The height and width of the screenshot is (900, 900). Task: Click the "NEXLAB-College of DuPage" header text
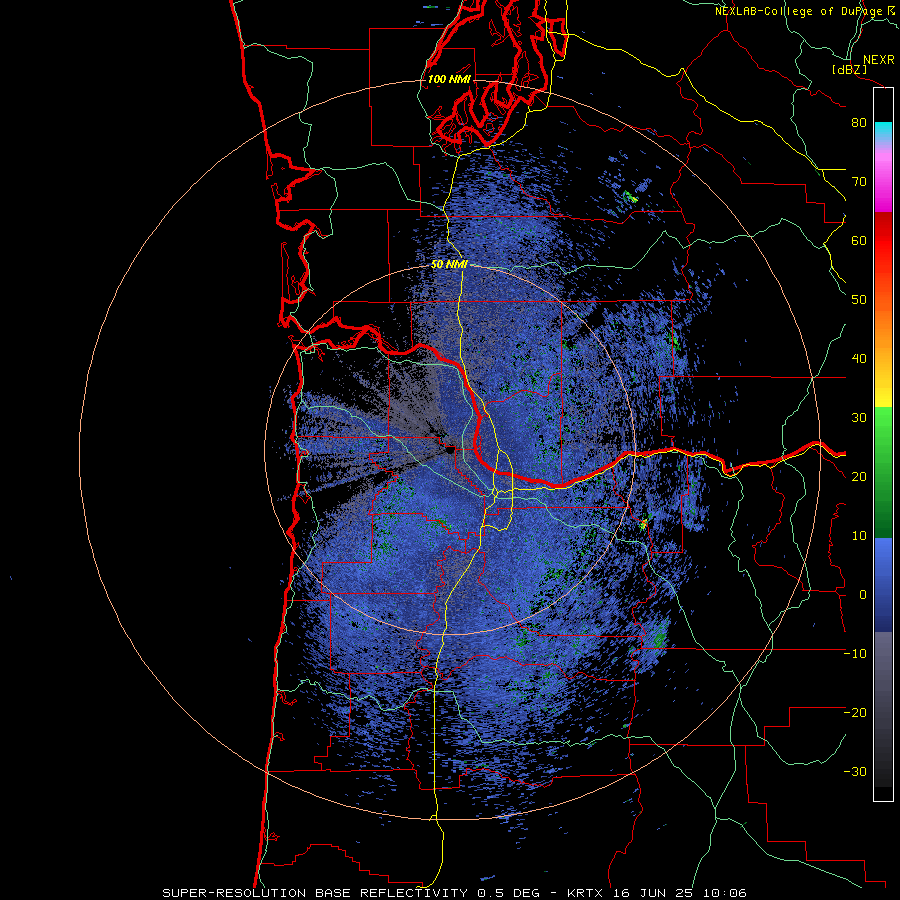click(798, 11)
